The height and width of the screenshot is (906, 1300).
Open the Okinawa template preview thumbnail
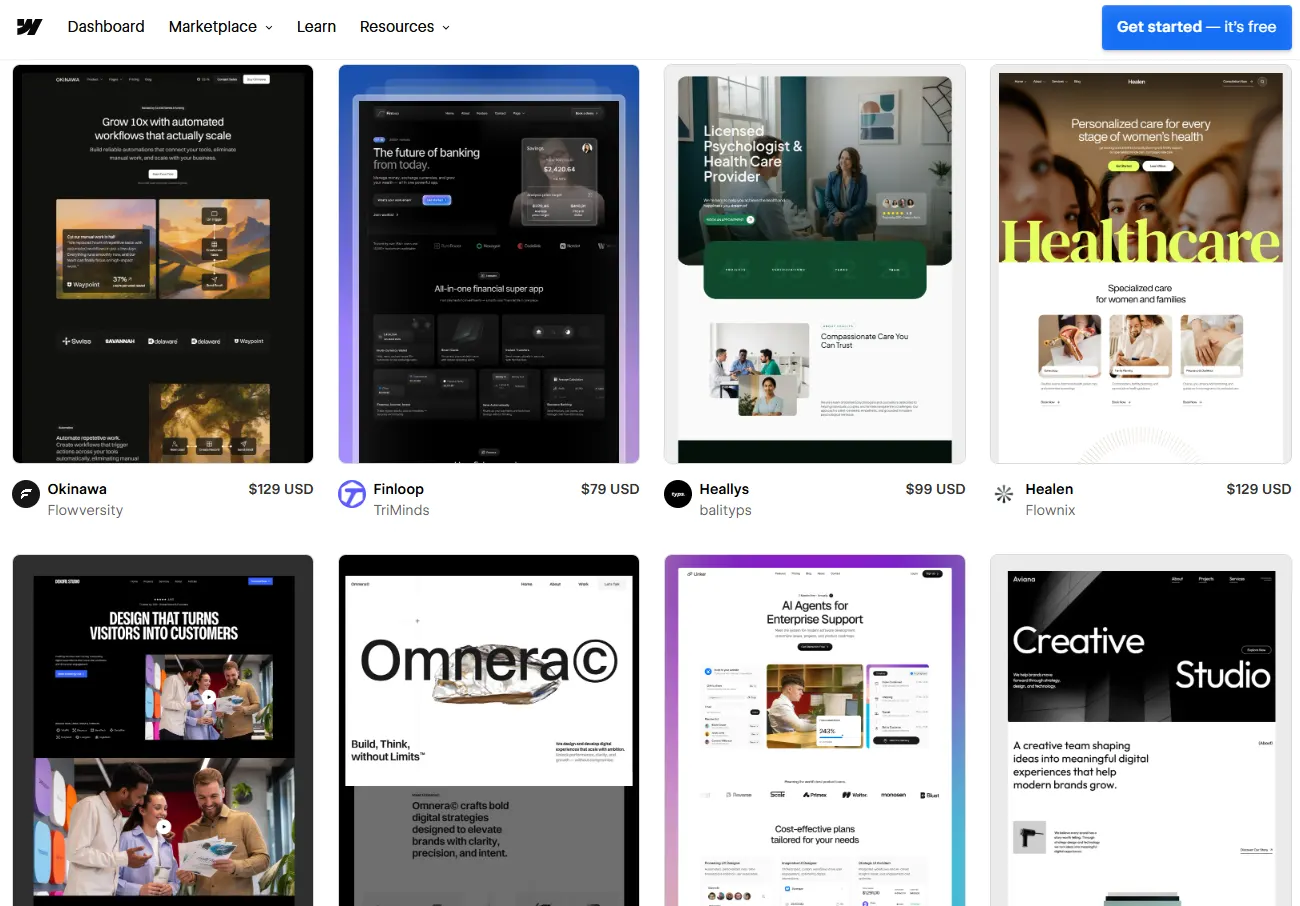(163, 264)
